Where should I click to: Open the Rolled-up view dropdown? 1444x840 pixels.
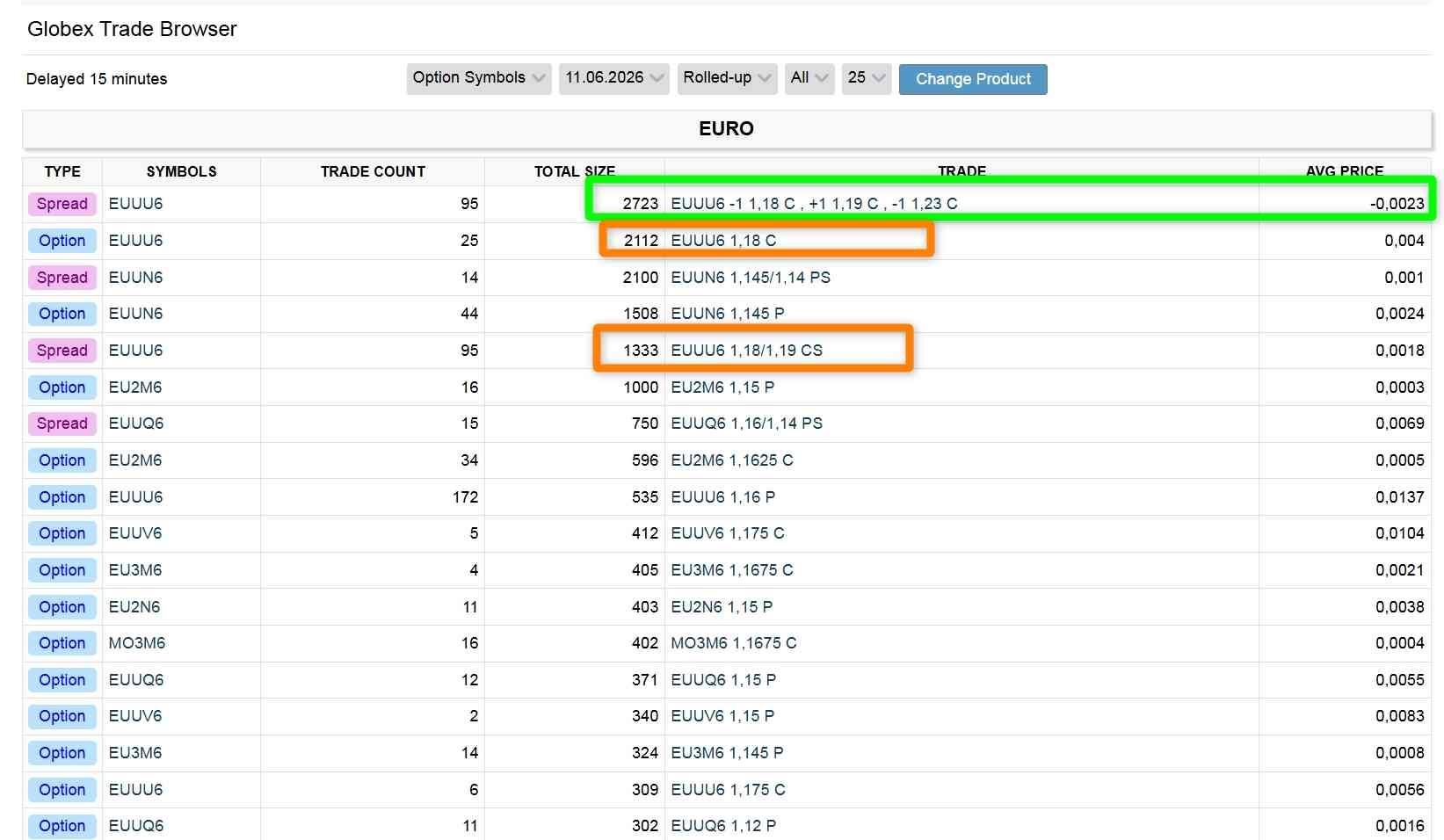727,78
